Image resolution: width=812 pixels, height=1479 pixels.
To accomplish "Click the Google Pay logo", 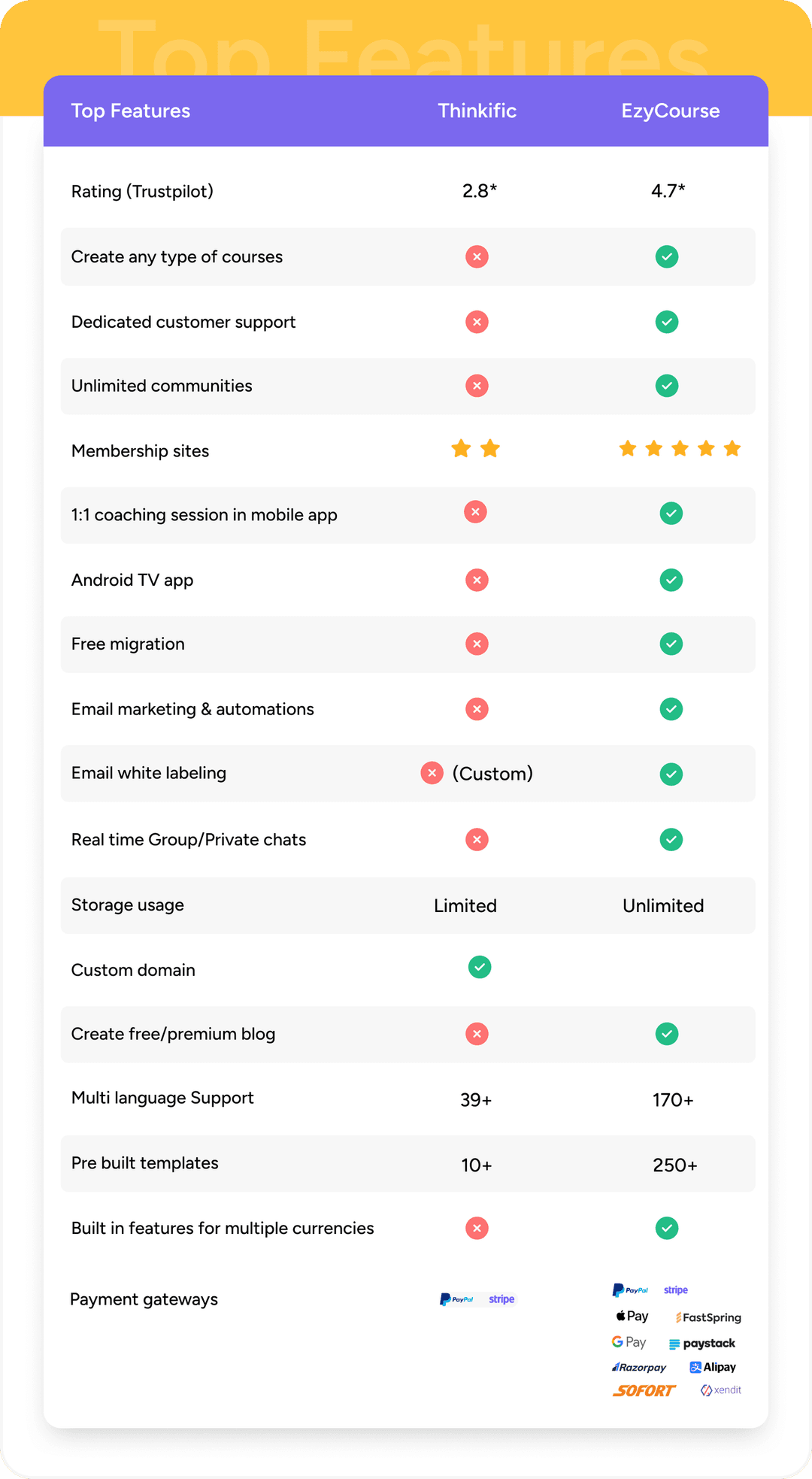I will point(629,1342).
